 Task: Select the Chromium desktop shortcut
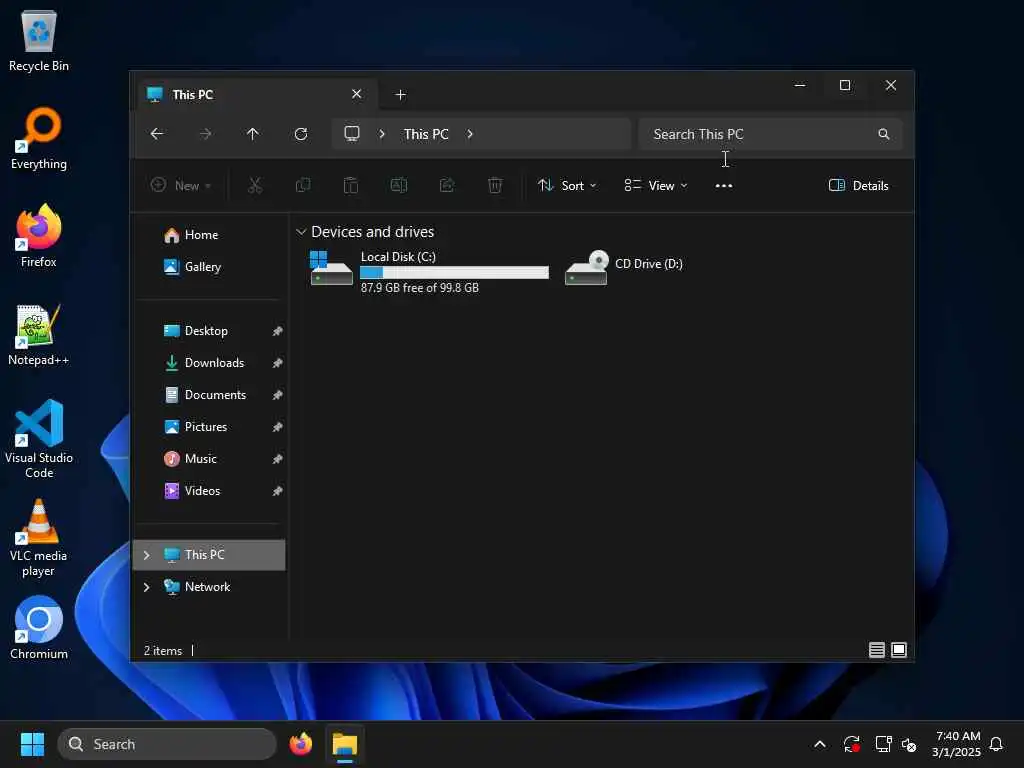39,628
